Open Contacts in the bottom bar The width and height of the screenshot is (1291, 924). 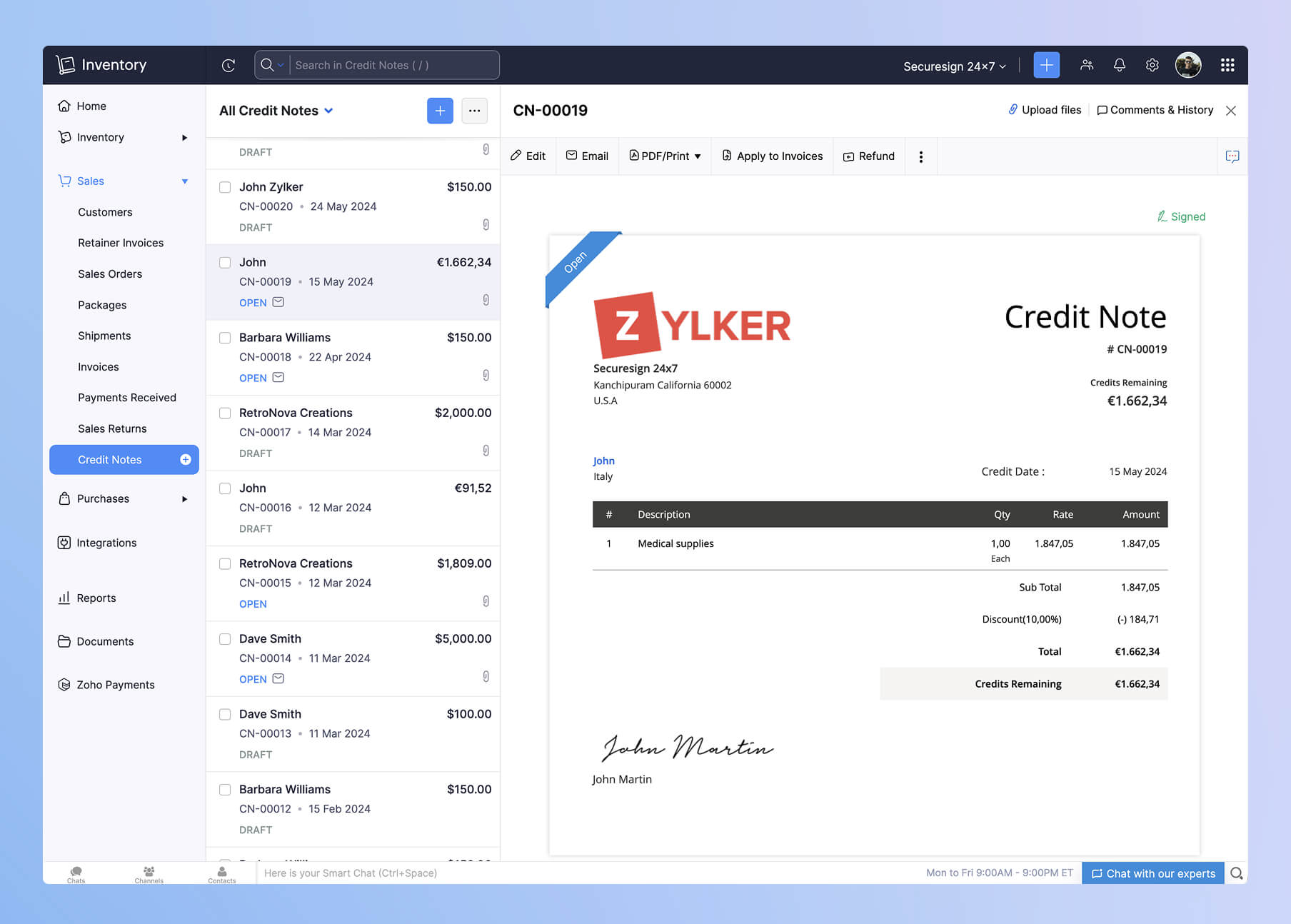click(x=222, y=874)
